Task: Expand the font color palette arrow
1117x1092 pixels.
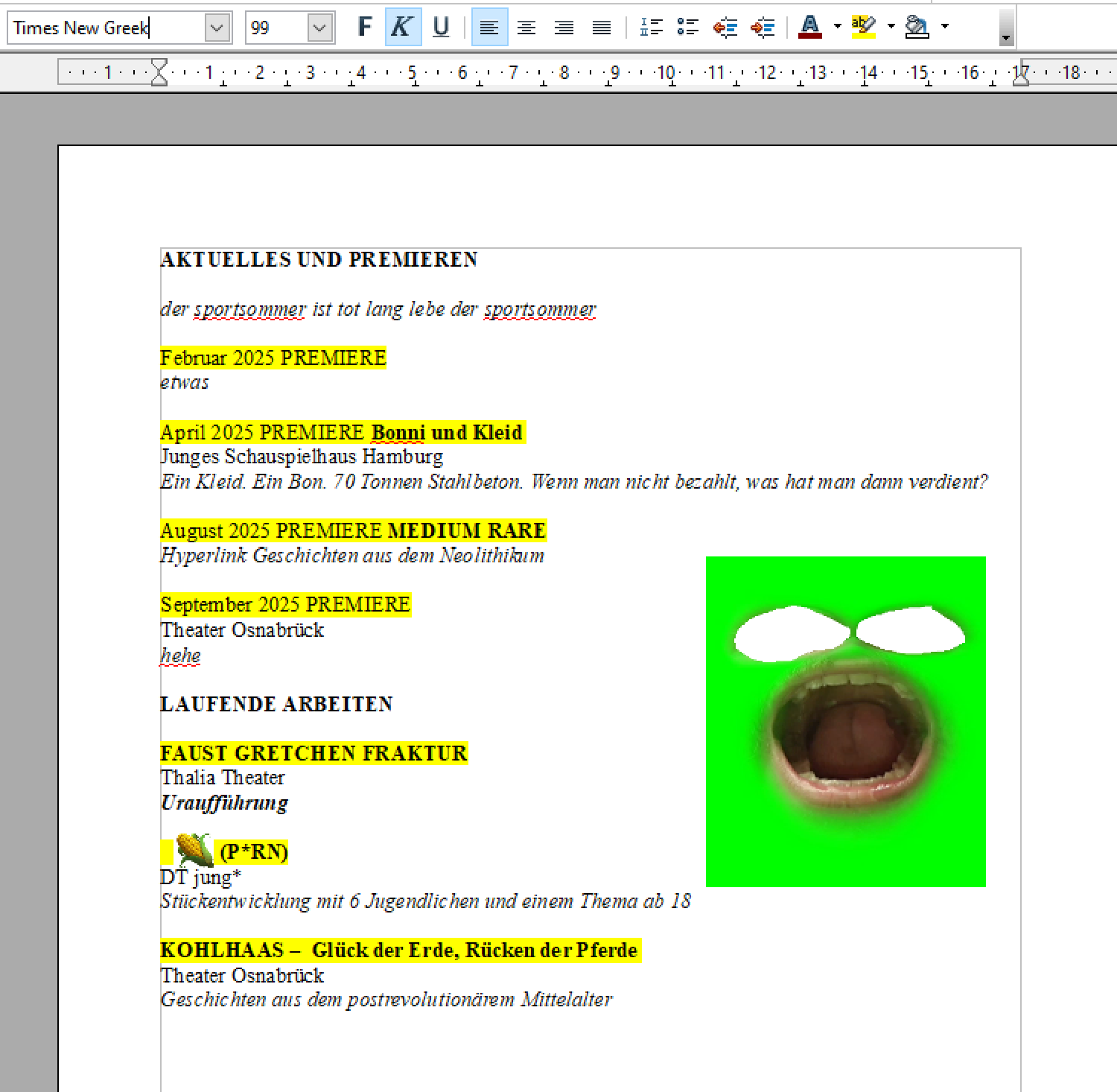Action: click(x=838, y=26)
